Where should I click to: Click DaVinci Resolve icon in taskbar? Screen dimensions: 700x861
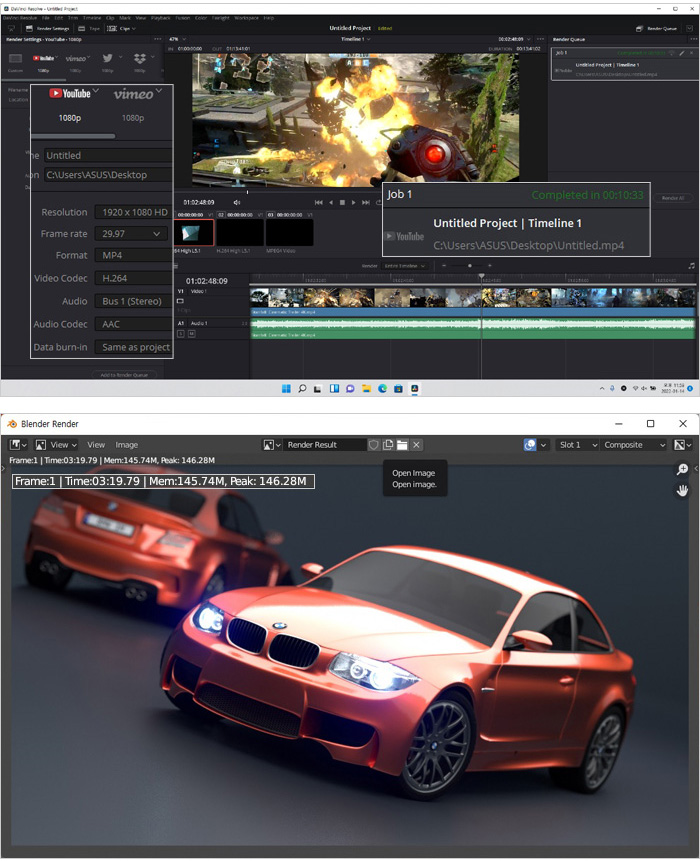tap(415, 389)
